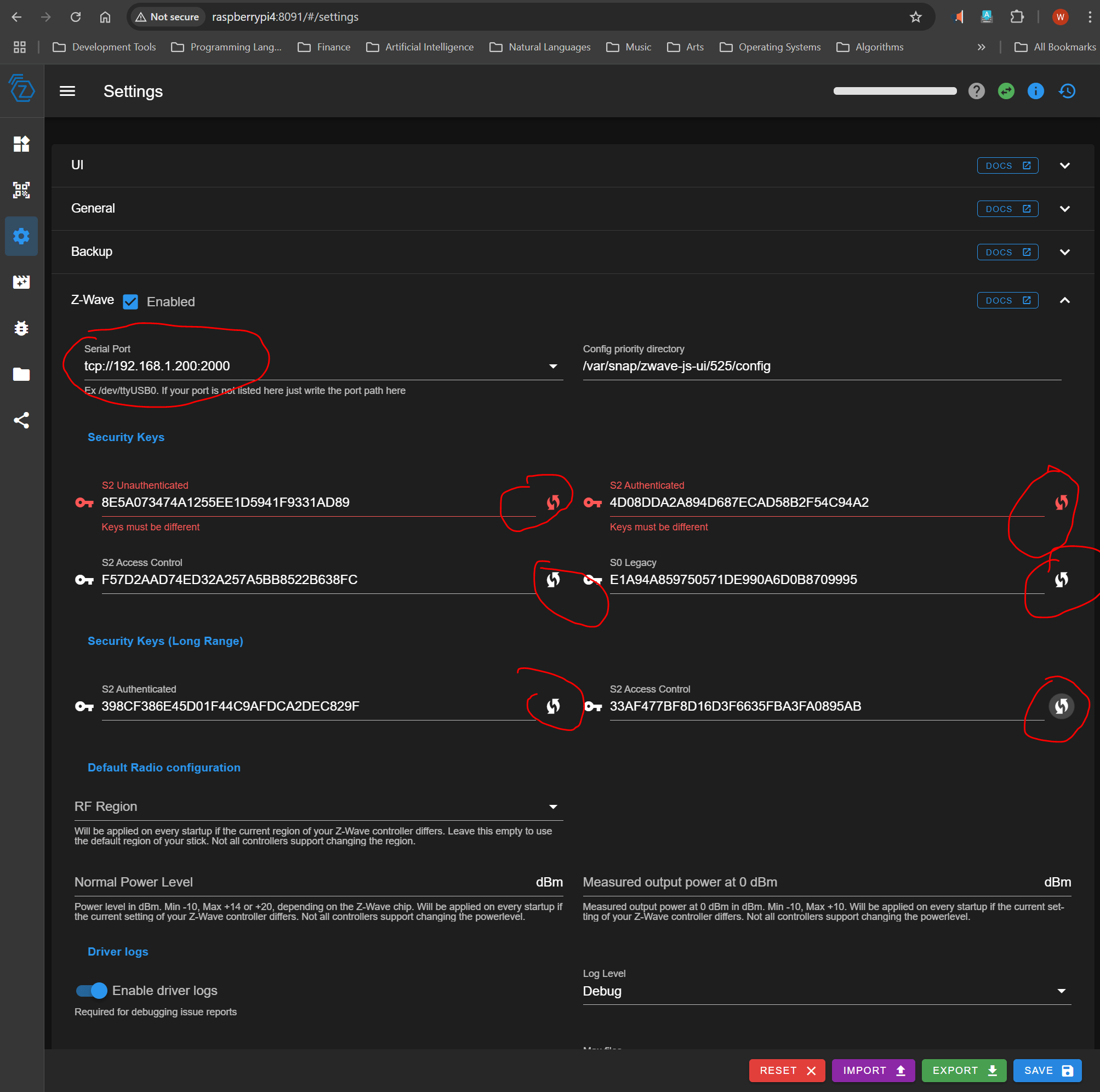Open DOCS link for Z-Wave section
The image size is (1100, 1092).
[1008, 300]
